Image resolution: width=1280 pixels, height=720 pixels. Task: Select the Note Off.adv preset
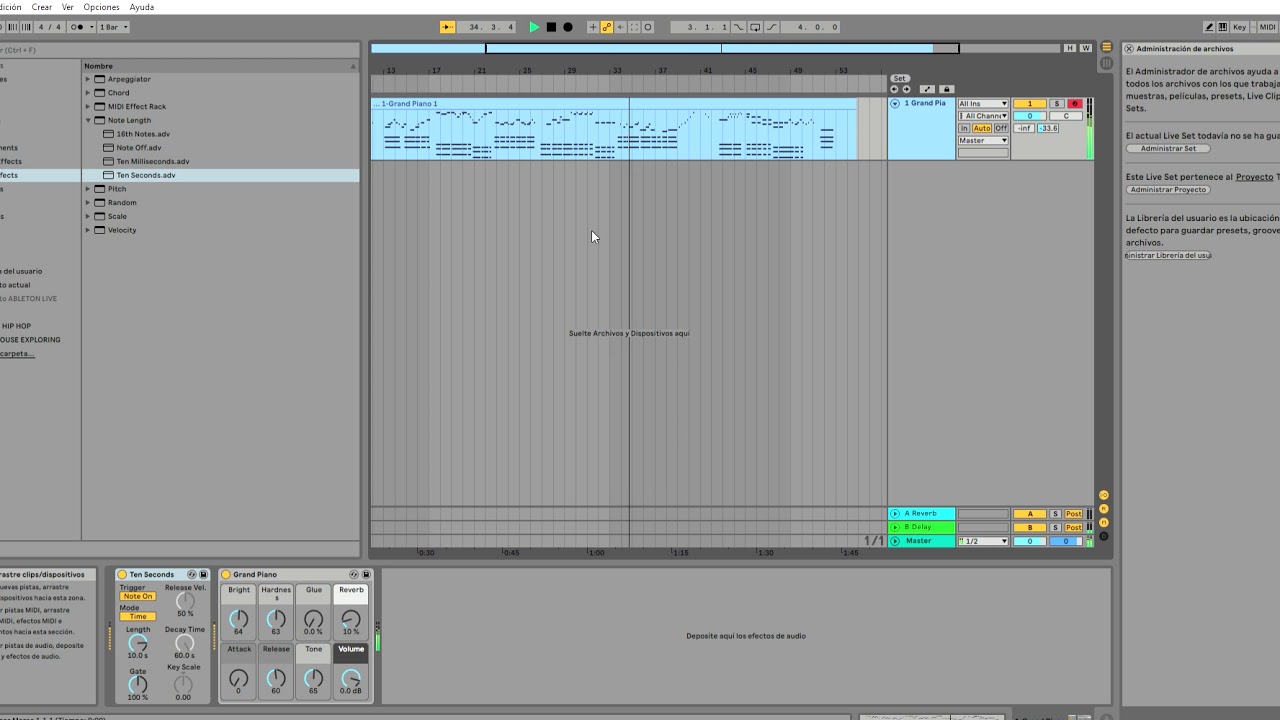[138, 148]
